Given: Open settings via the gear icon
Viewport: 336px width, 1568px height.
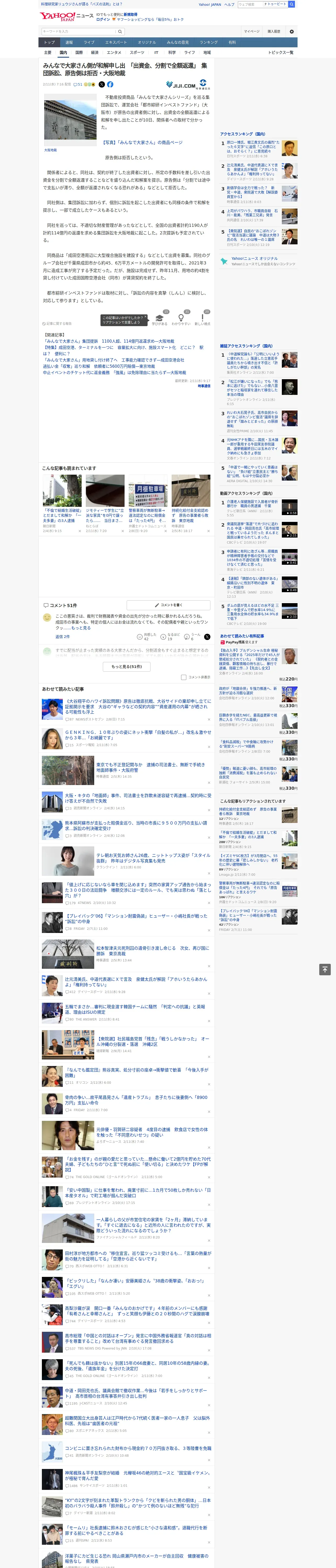Looking at the screenshot, I should (292, 31).
